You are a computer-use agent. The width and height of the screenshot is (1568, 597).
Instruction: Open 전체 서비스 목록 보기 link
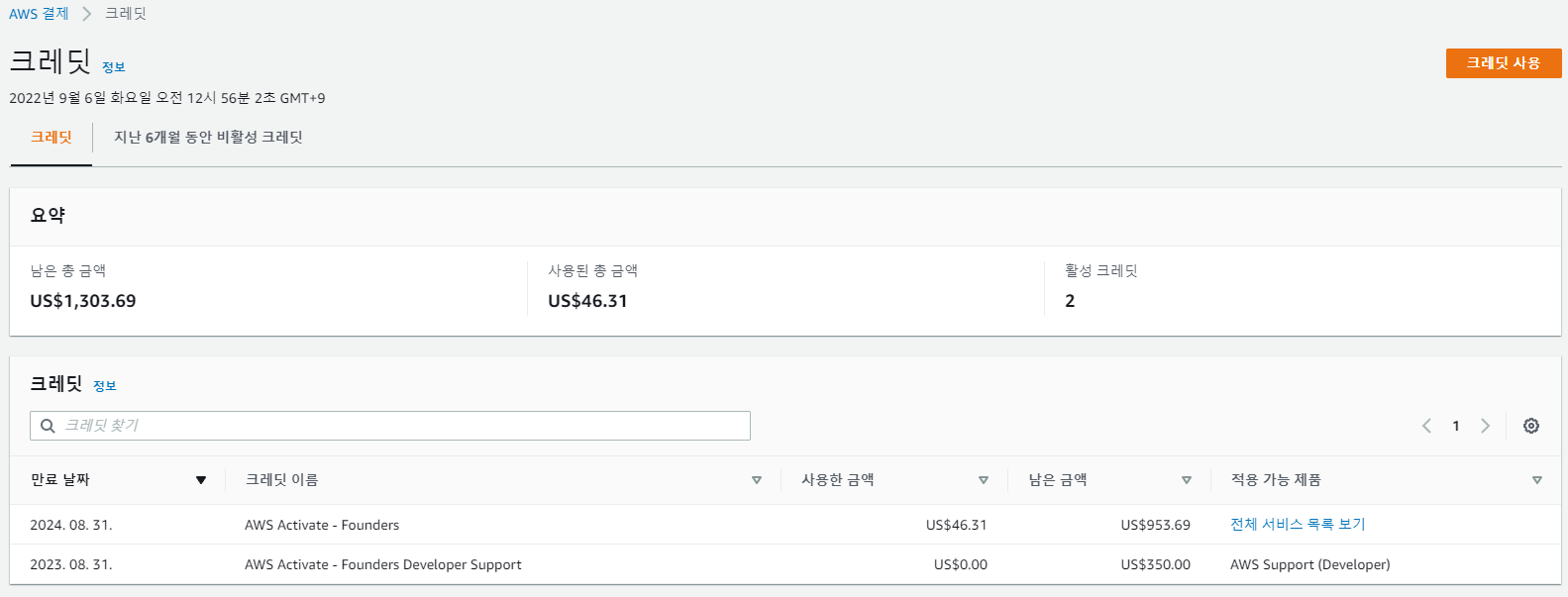[x=1298, y=524]
